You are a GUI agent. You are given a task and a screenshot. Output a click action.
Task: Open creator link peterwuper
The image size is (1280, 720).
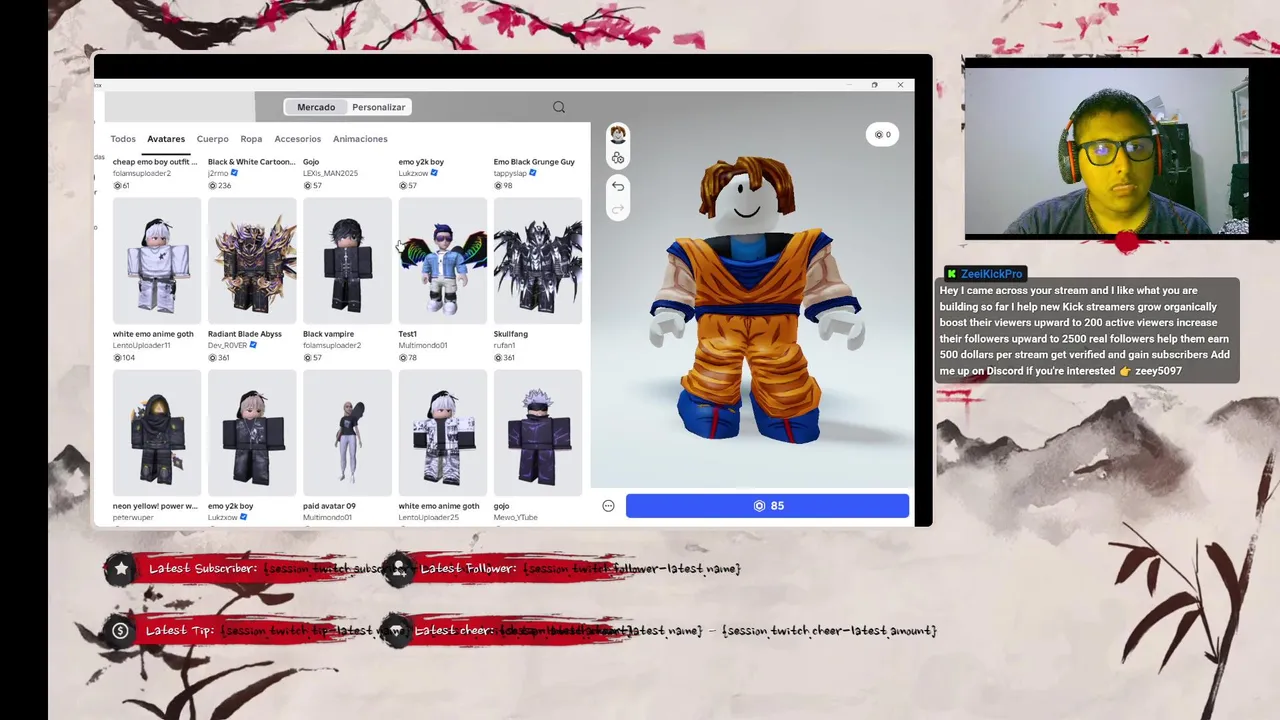[x=133, y=517]
